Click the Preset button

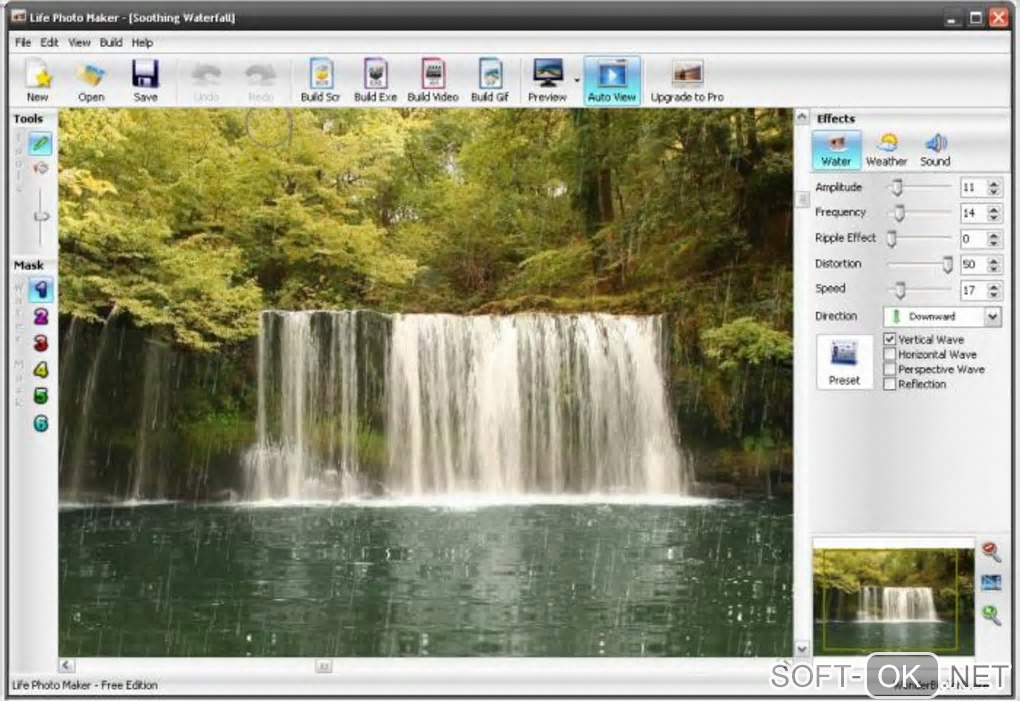tap(844, 362)
